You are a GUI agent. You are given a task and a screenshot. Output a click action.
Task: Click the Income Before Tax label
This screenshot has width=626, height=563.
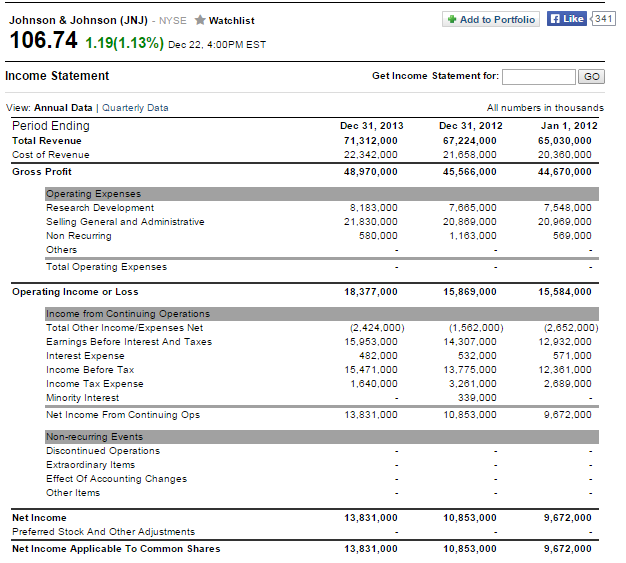[90, 370]
